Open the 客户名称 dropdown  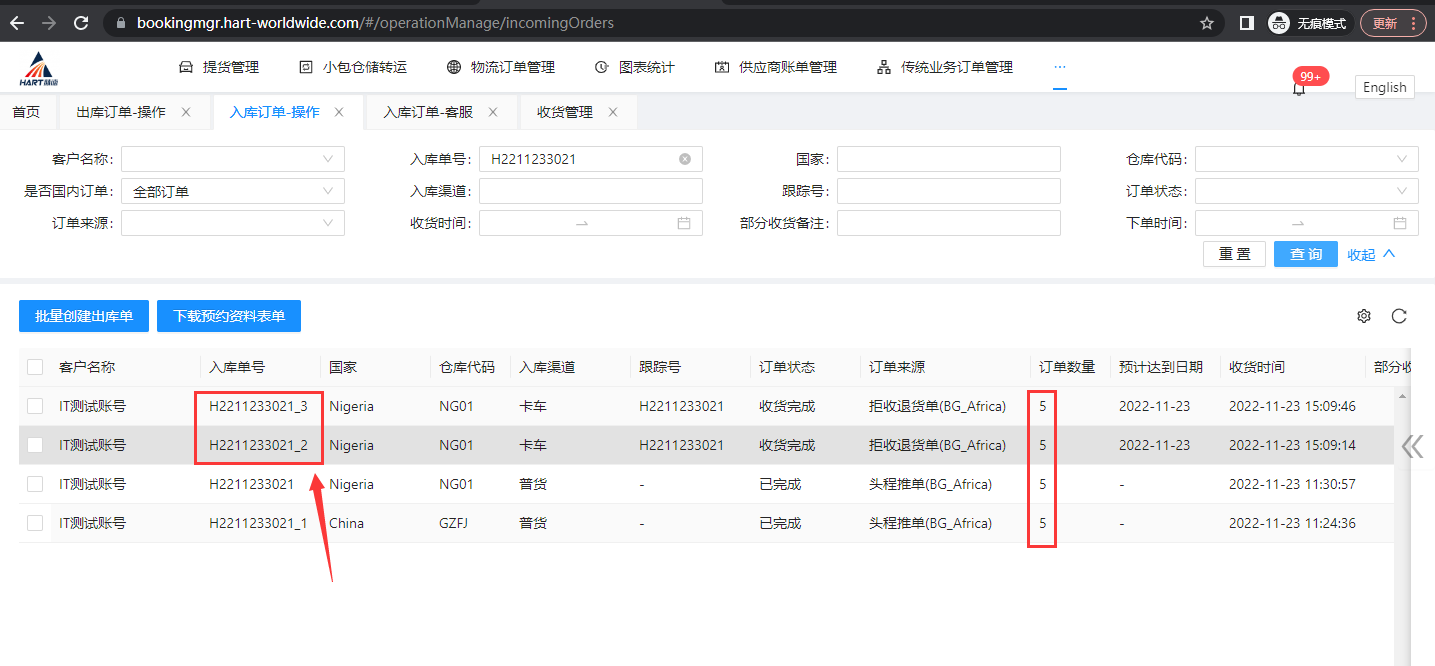(233, 159)
